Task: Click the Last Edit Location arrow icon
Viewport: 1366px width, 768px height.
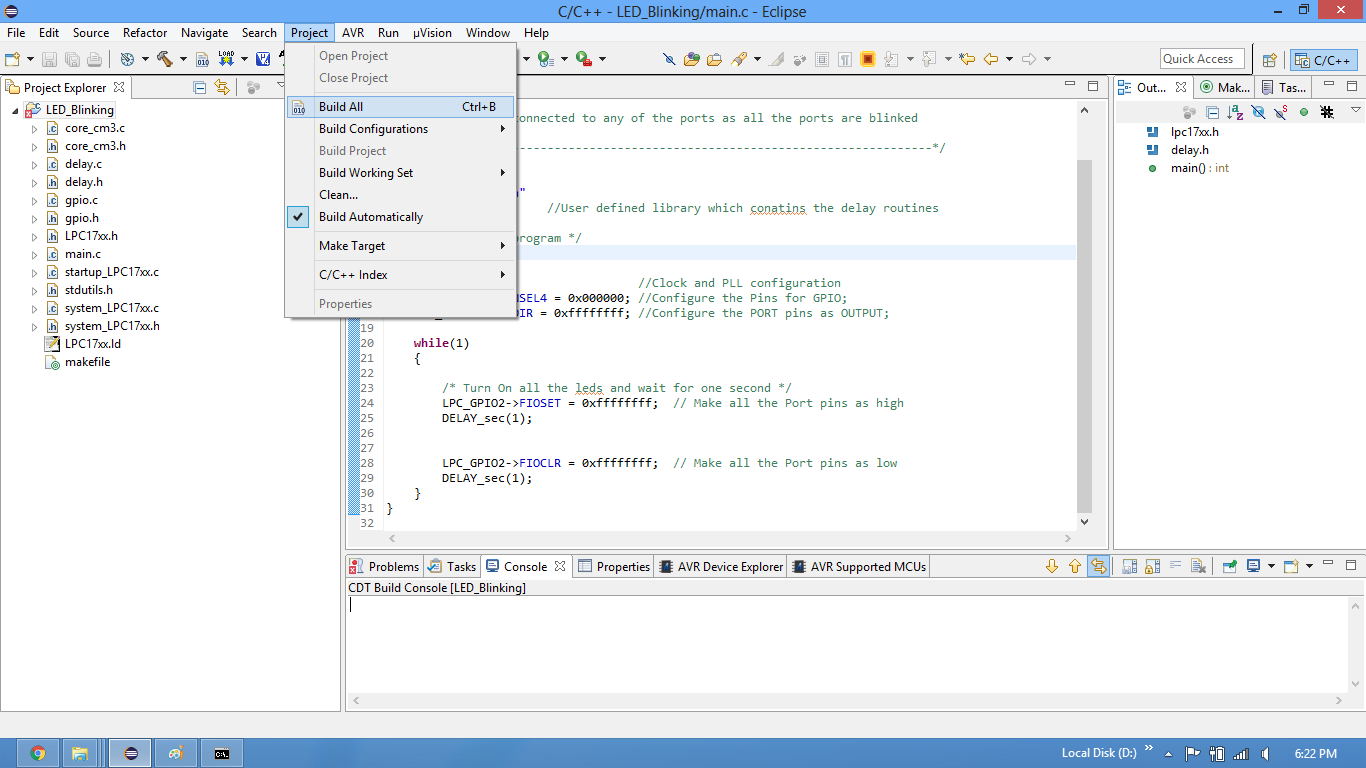Action: point(967,59)
